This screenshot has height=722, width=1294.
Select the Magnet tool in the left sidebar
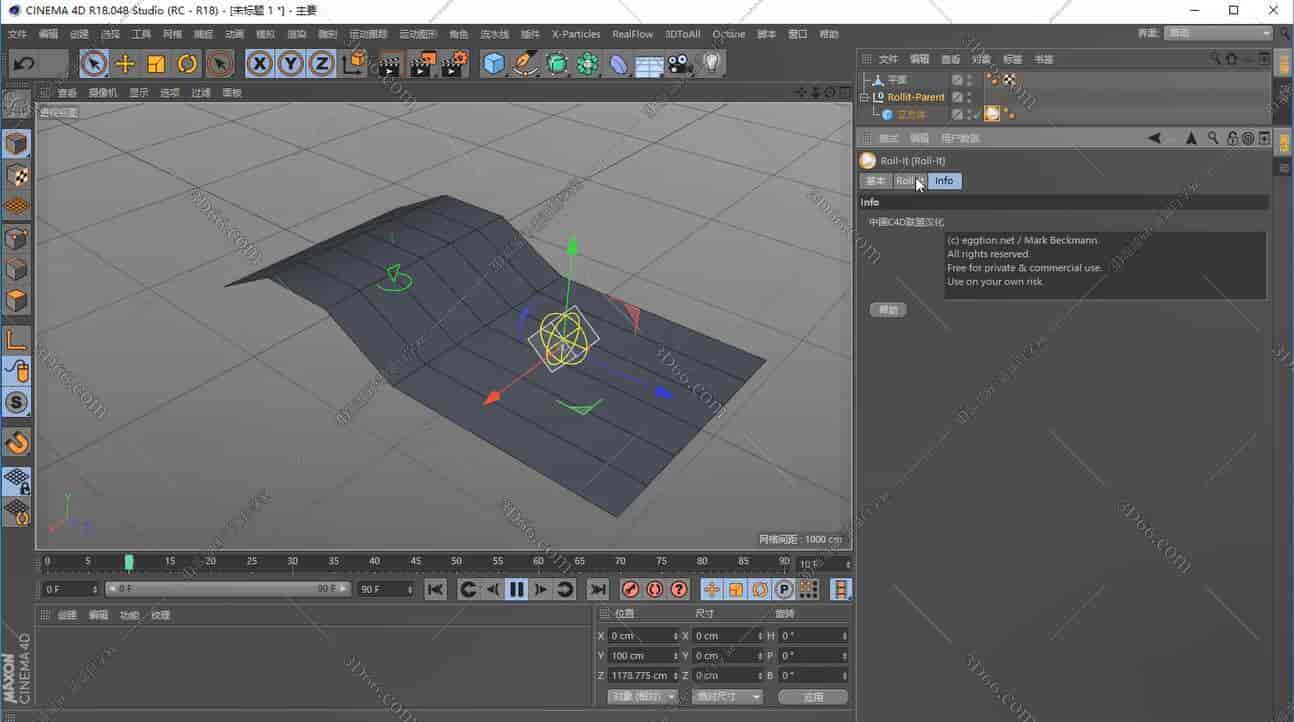[16, 443]
